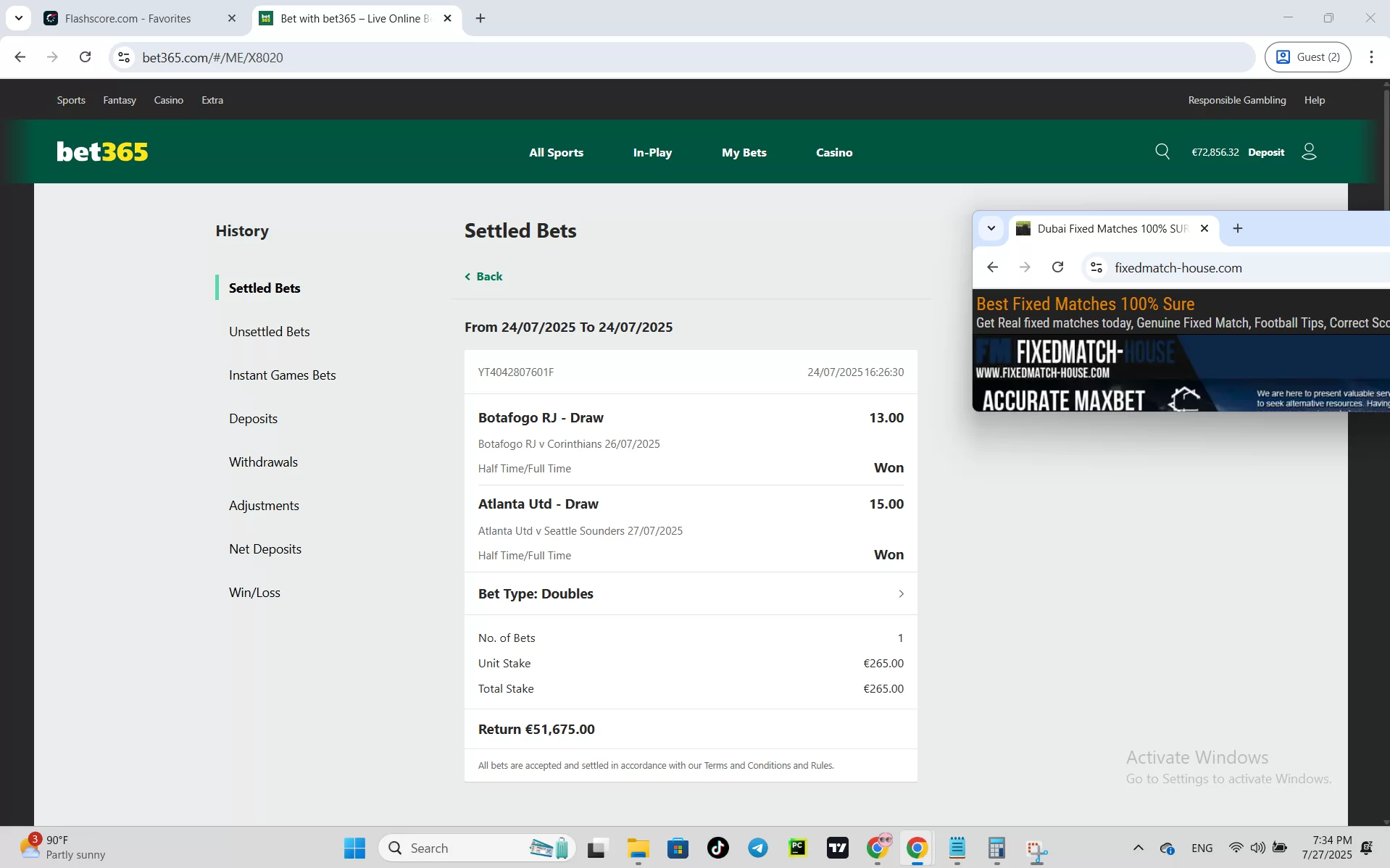Click the Deposit button

(1265, 151)
